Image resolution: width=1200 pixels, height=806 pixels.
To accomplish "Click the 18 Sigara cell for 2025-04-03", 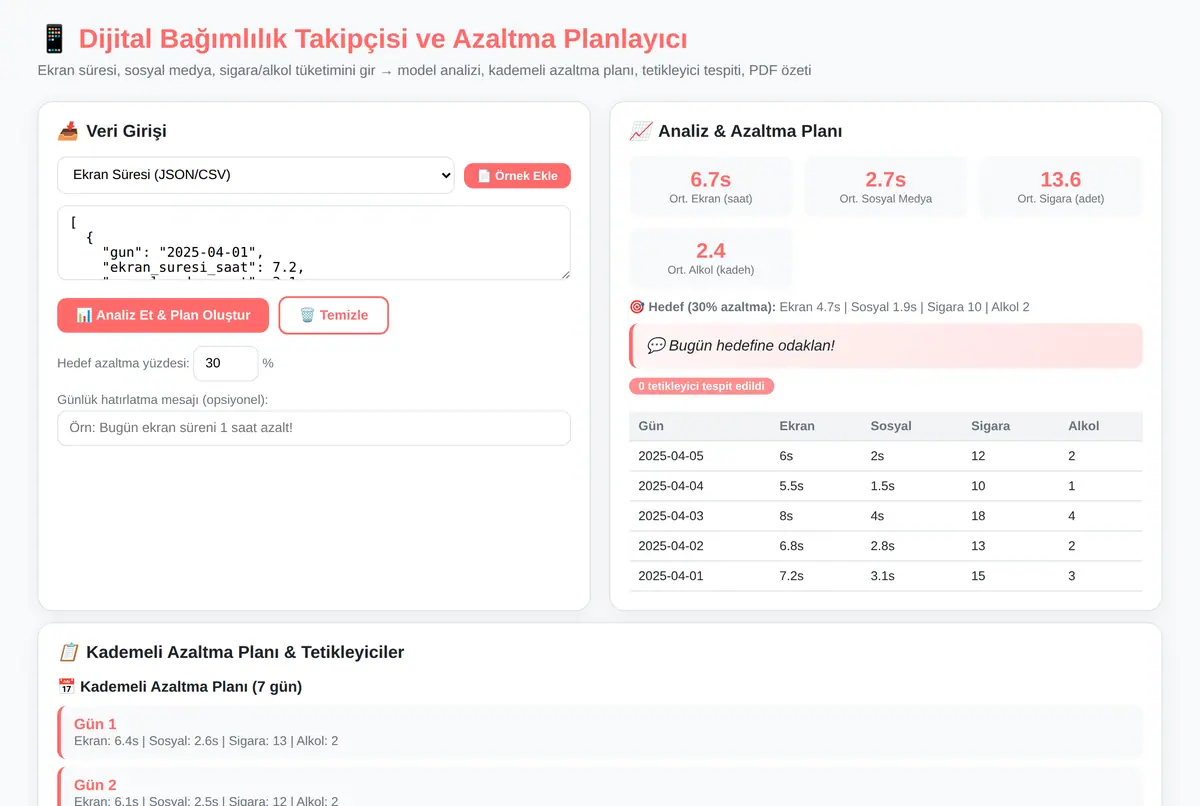I will pyautogui.click(x=978, y=516).
